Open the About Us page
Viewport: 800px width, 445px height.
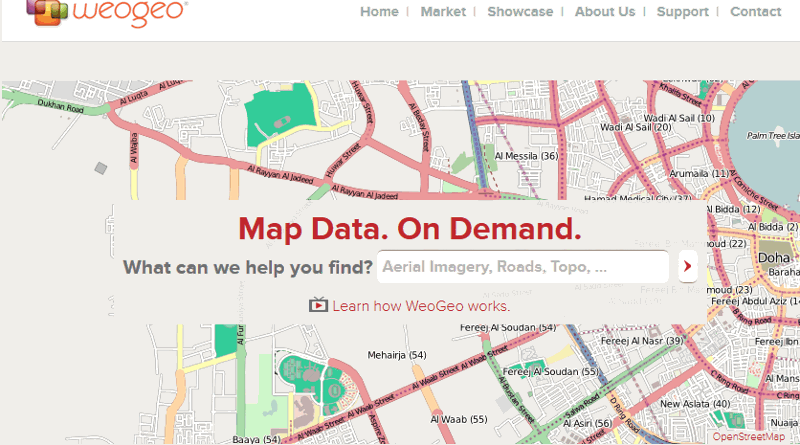[x=605, y=12]
